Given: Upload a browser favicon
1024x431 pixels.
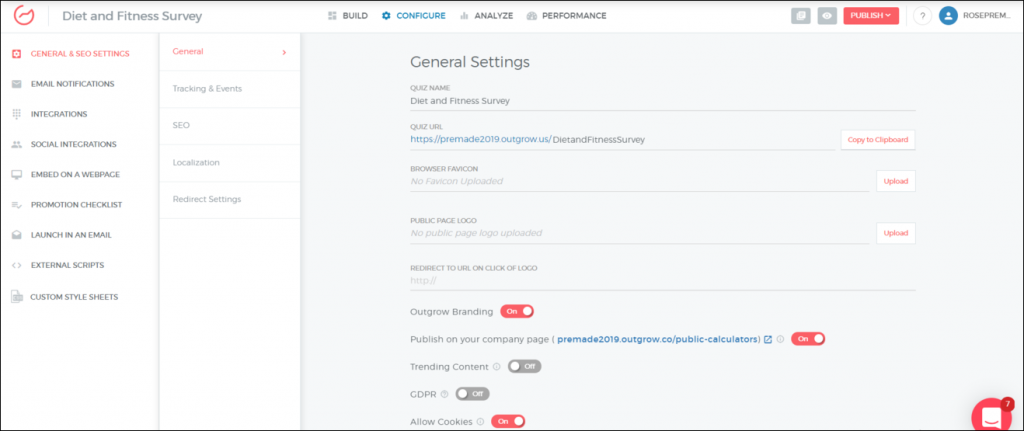Looking at the screenshot, I should (895, 181).
